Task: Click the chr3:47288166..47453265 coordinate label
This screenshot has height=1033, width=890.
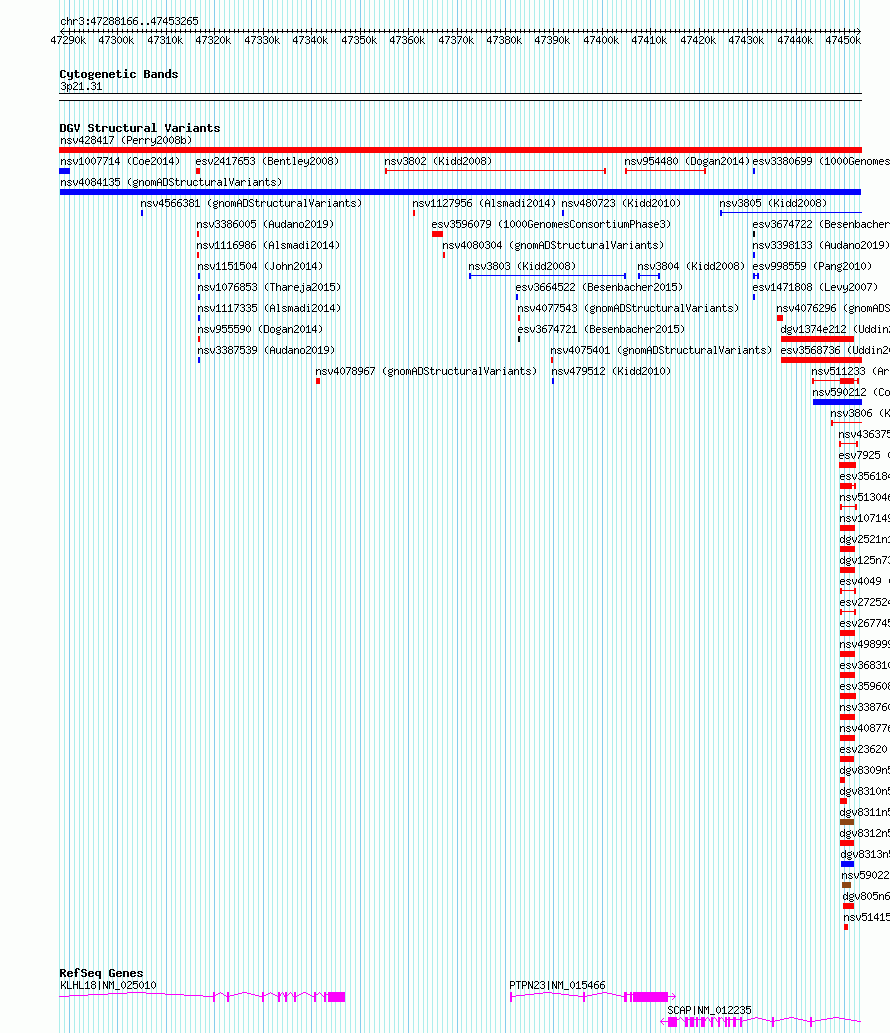Action: click(x=129, y=21)
